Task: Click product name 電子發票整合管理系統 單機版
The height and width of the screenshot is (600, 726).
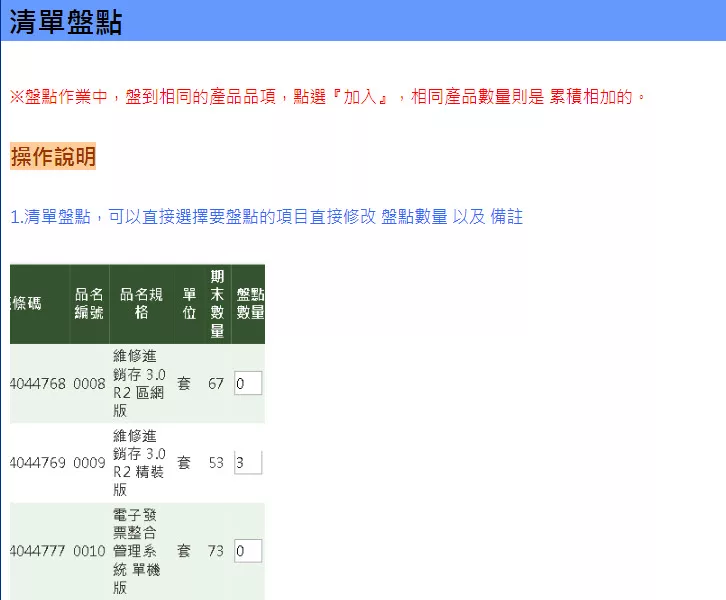Action: coord(140,551)
